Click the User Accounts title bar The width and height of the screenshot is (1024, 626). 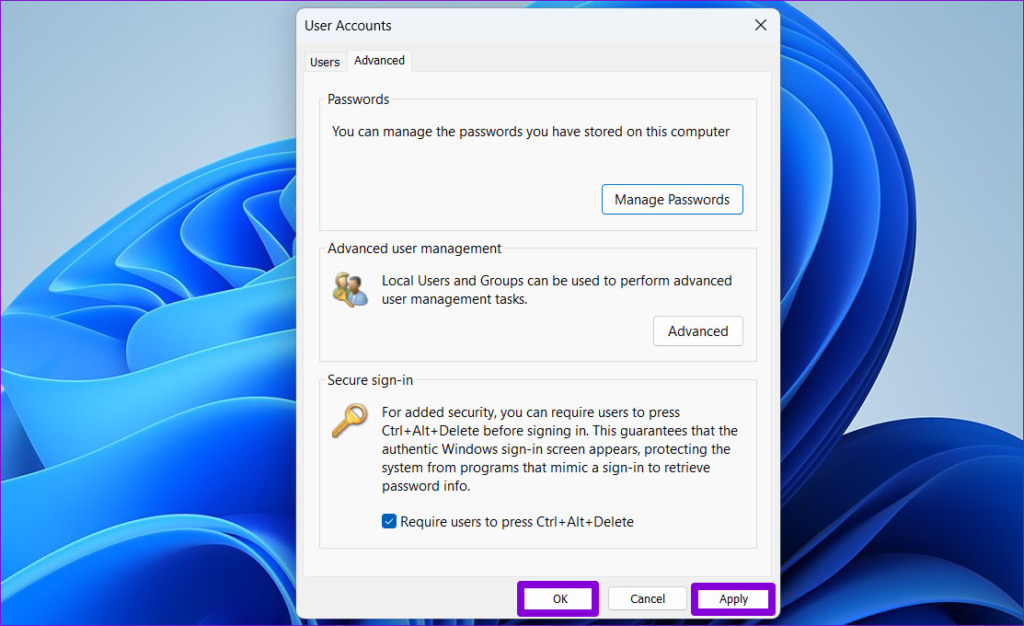pyautogui.click(x=500, y=25)
